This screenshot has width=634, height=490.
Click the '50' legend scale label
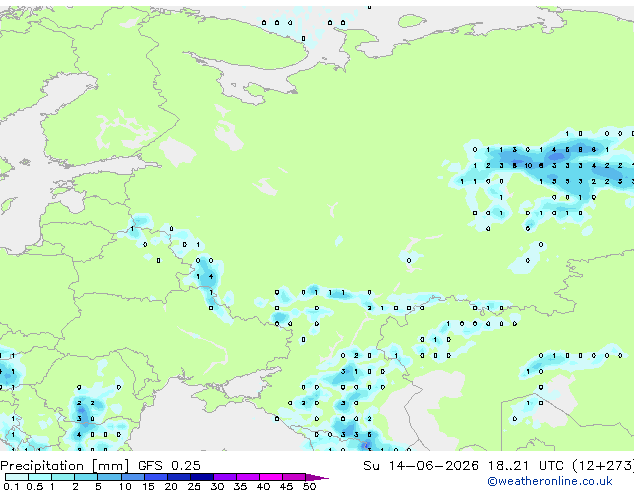[x=309, y=486]
